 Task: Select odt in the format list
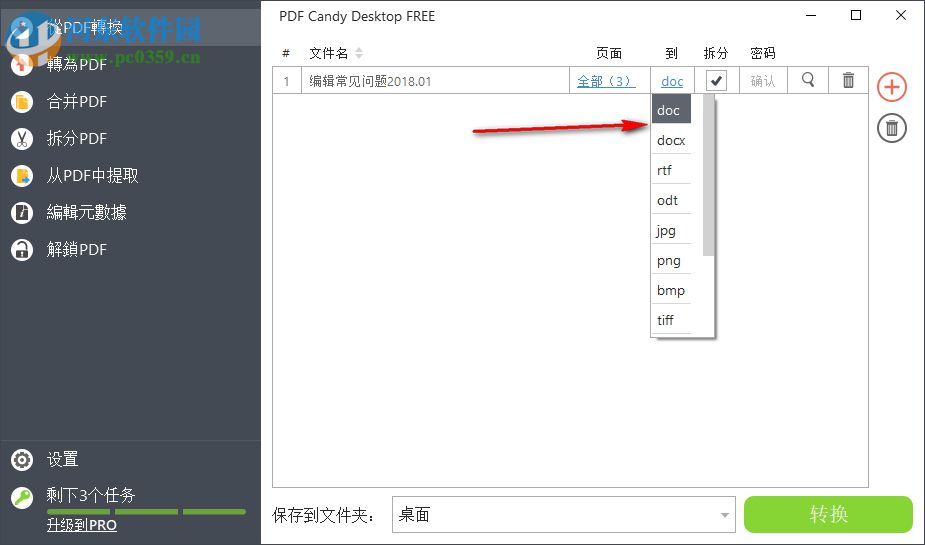[671, 201]
